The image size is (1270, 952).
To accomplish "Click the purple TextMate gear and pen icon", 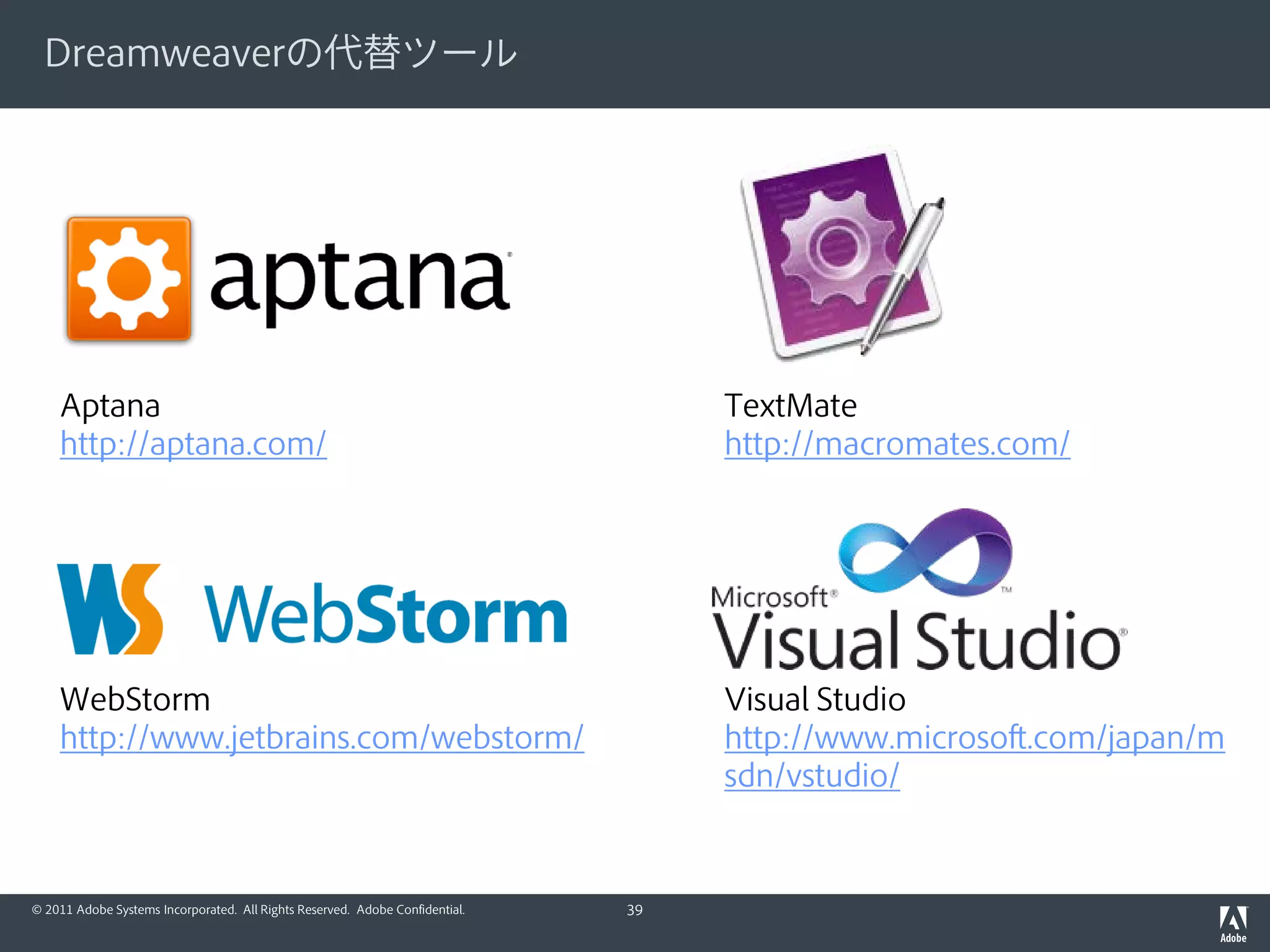I will (843, 253).
